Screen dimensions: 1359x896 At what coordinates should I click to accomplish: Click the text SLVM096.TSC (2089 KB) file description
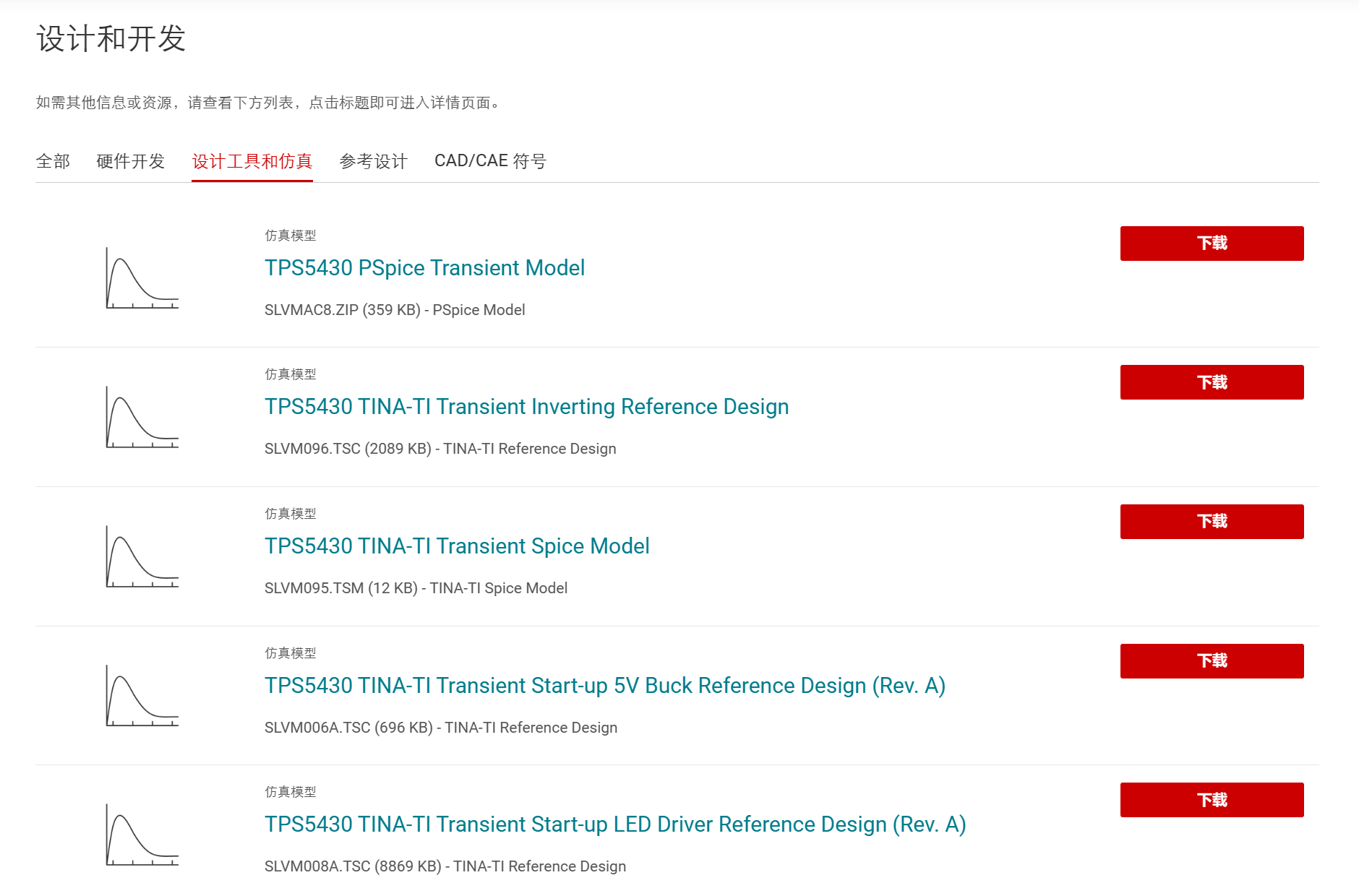coord(440,449)
